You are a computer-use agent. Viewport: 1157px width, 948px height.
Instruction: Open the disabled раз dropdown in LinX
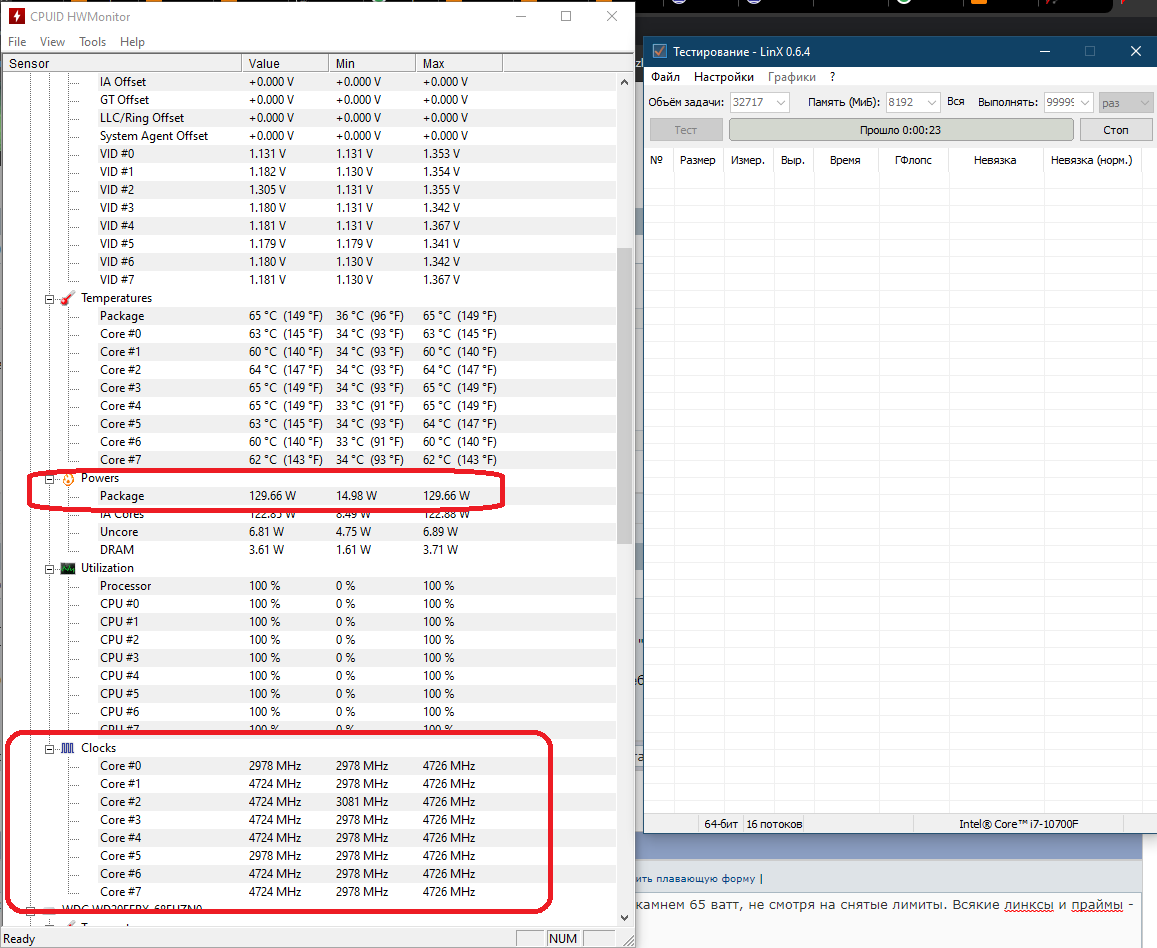point(1125,103)
